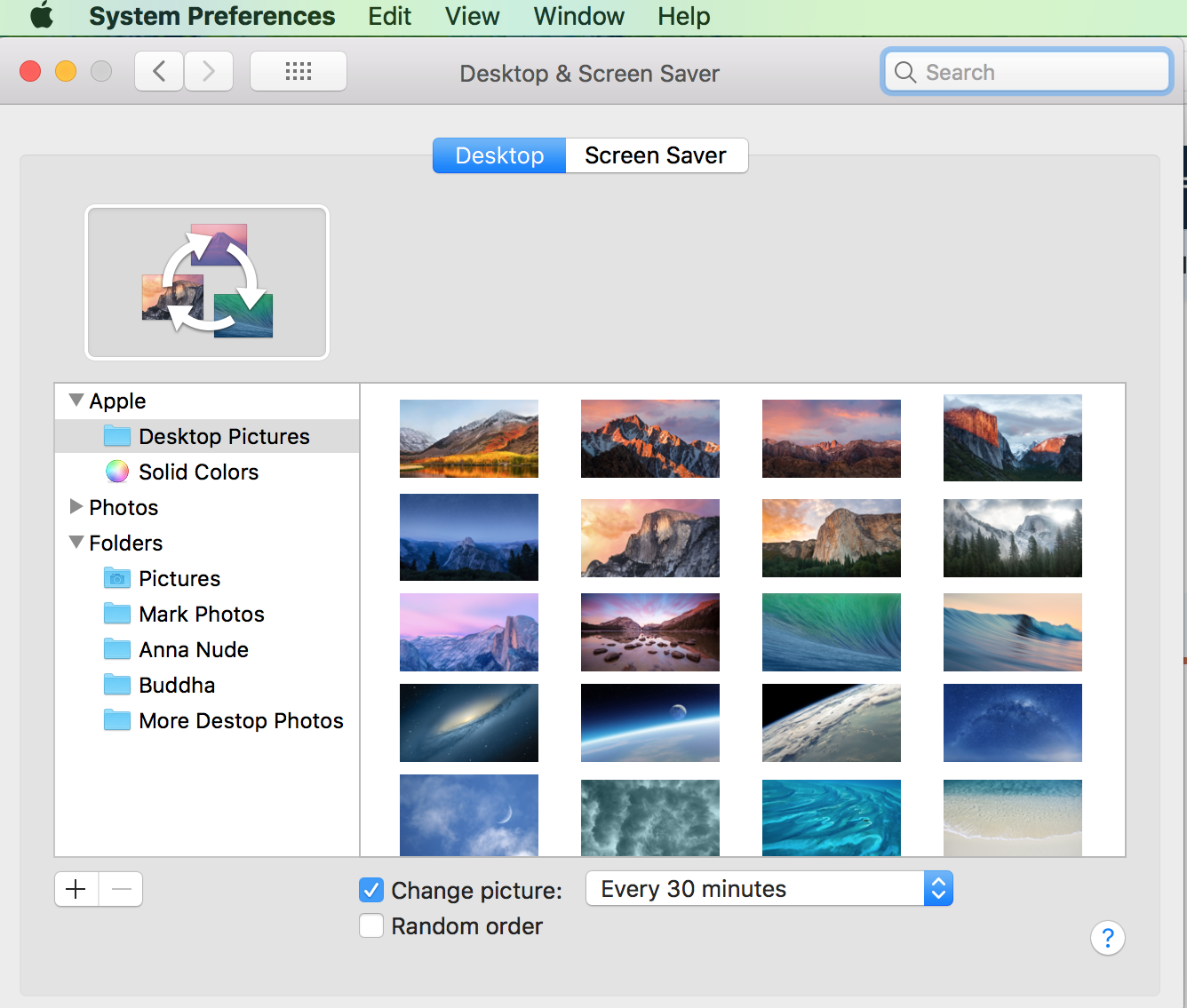Select the Buddha folder
The width and height of the screenshot is (1187, 1008).
(x=207, y=685)
